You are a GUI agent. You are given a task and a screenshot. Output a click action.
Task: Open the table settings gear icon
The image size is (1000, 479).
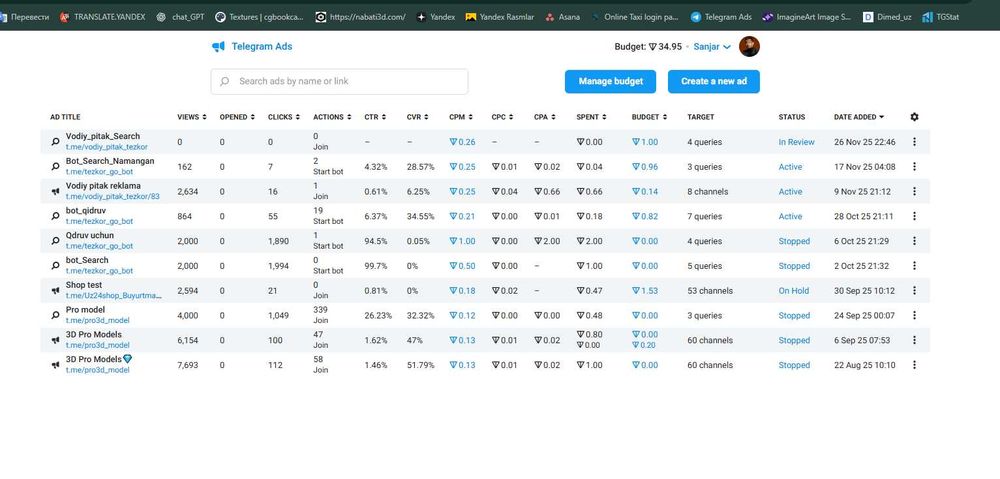point(914,117)
